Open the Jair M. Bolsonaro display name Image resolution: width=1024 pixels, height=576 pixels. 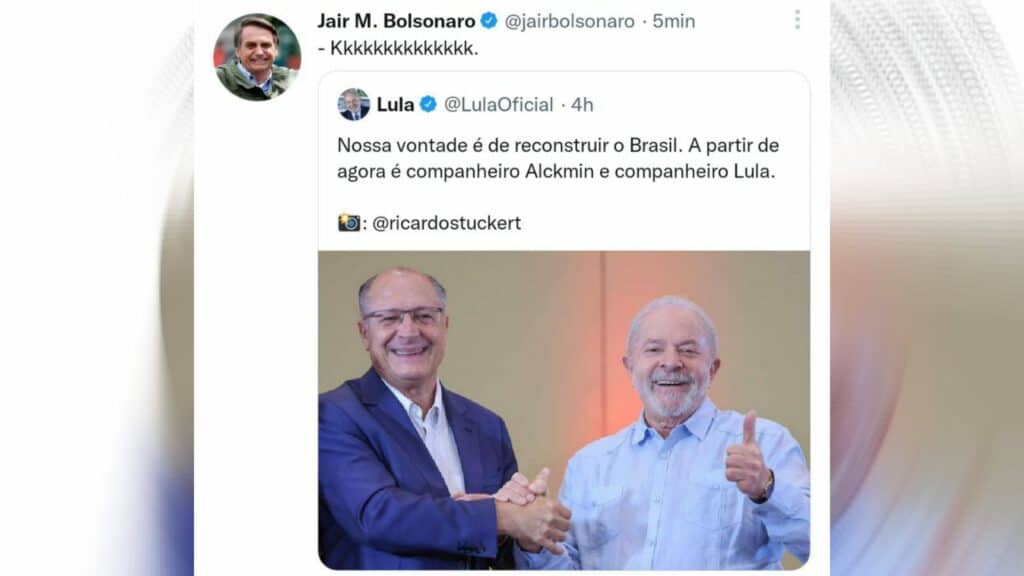click(x=396, y=21)
